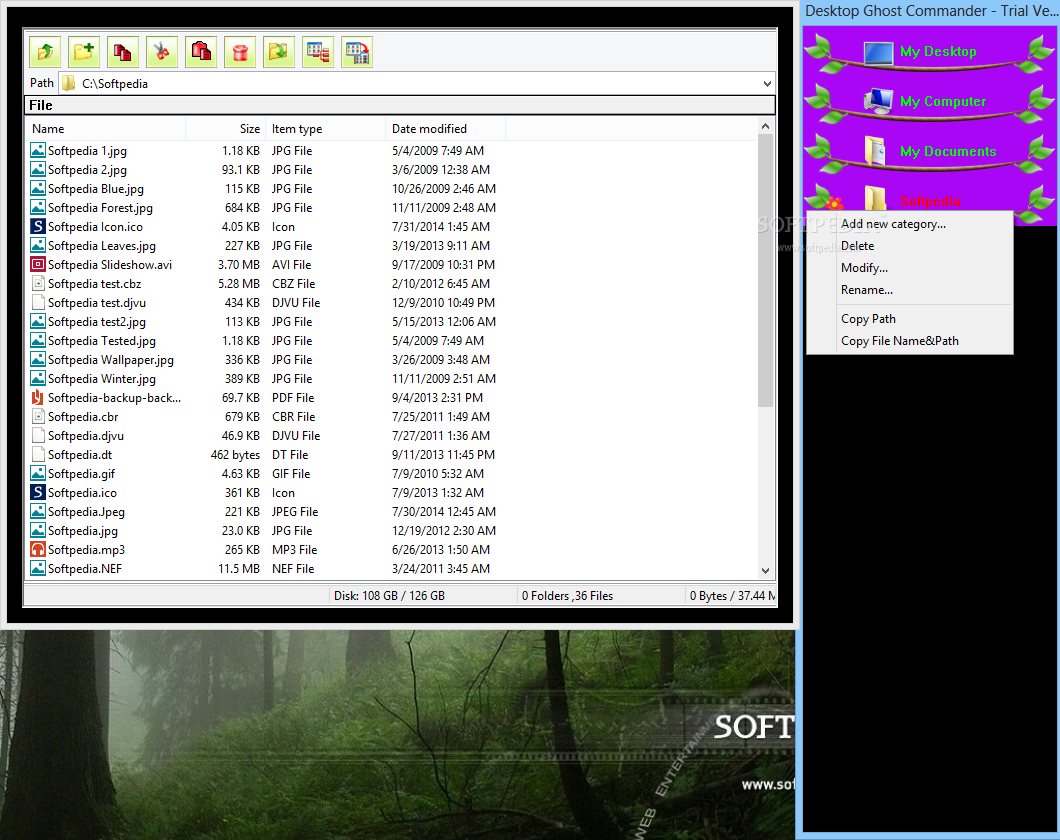Viewport: 1060px width, 840px height.
Task: Choose Add new category from context menu
Action: click(893, 224)
